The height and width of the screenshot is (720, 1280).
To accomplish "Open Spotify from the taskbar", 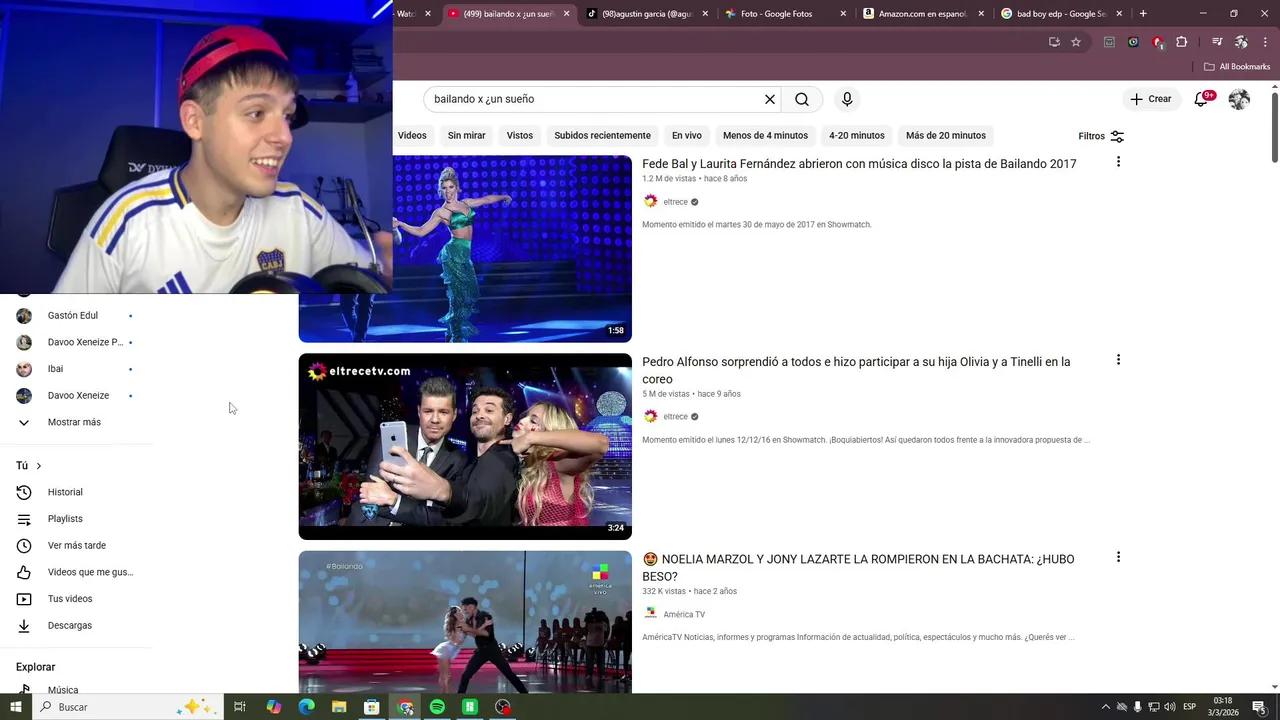I will (x=437, y=707).
